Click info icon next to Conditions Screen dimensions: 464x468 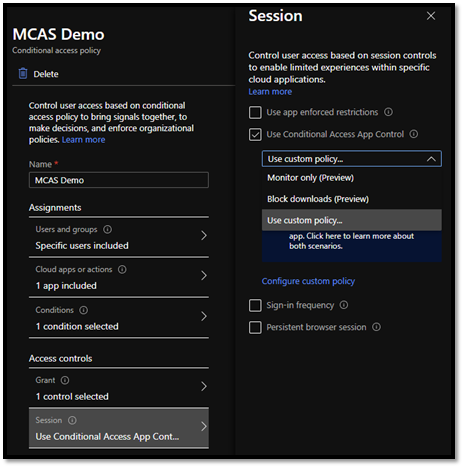pos(83,310)
